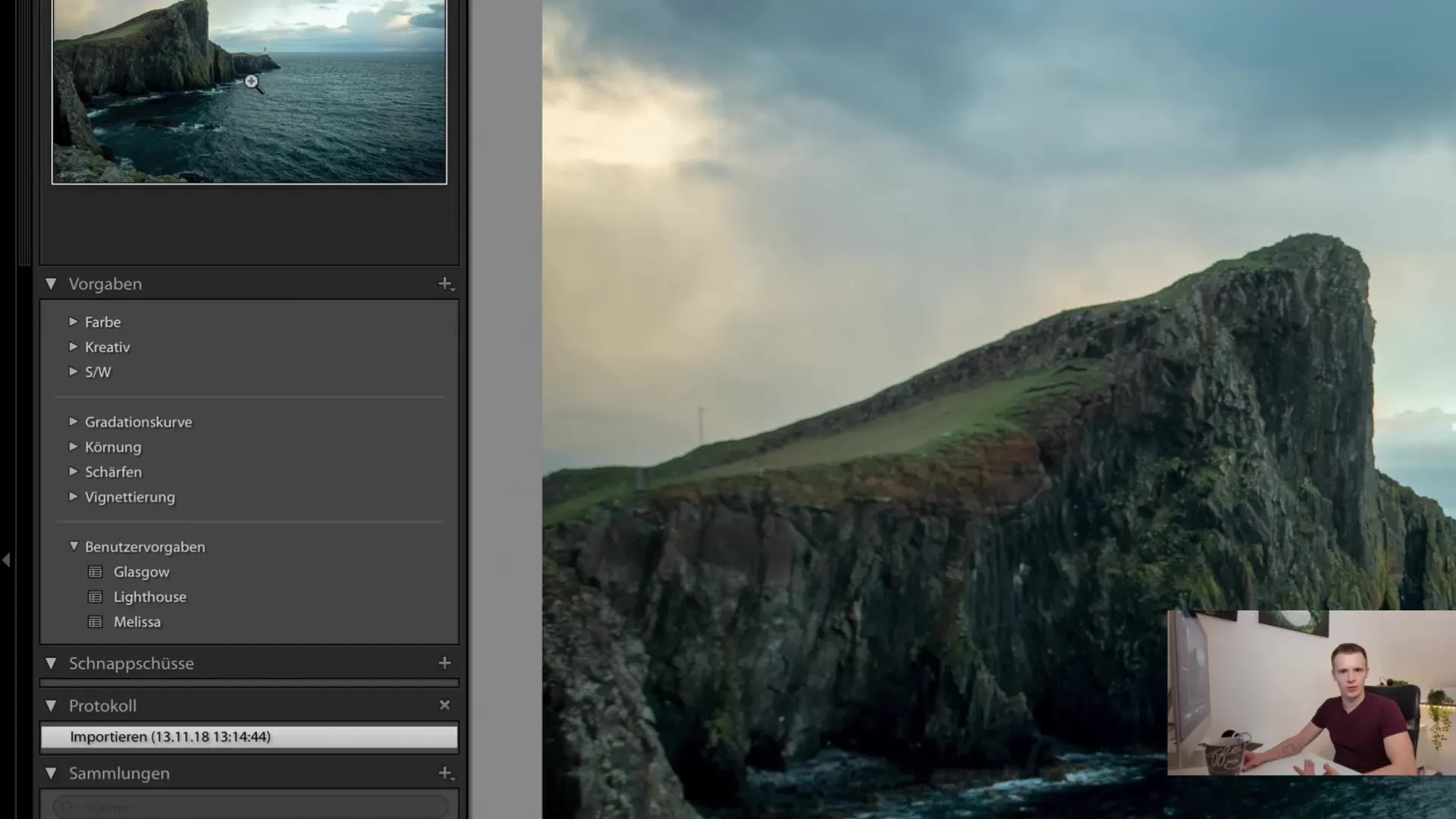Screen dimensions: 1456x819
Task: Click the Lighthouse user preset icon
Action: 95,596
